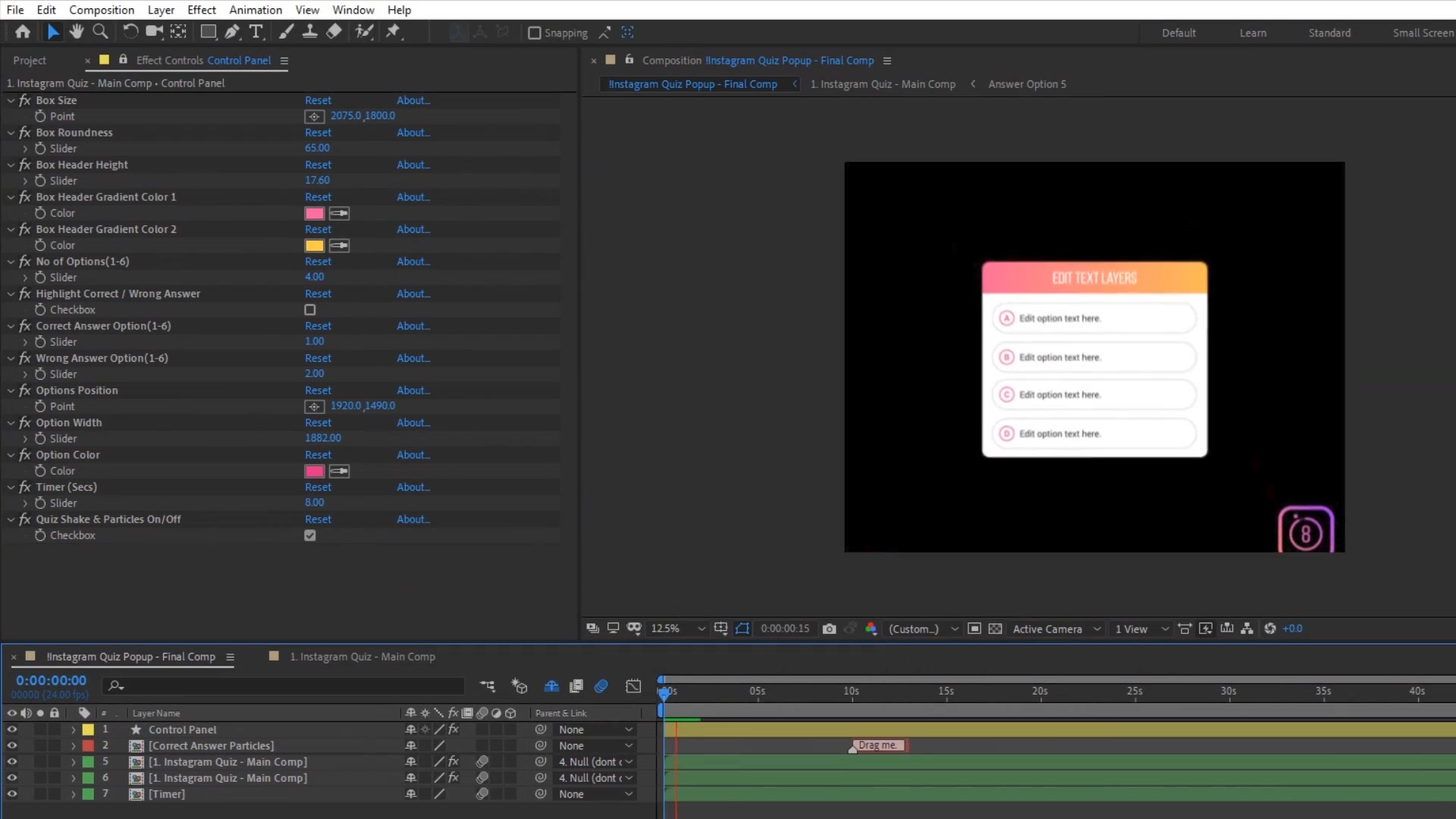Select the Zoom magnifier tool

point(100,32)
